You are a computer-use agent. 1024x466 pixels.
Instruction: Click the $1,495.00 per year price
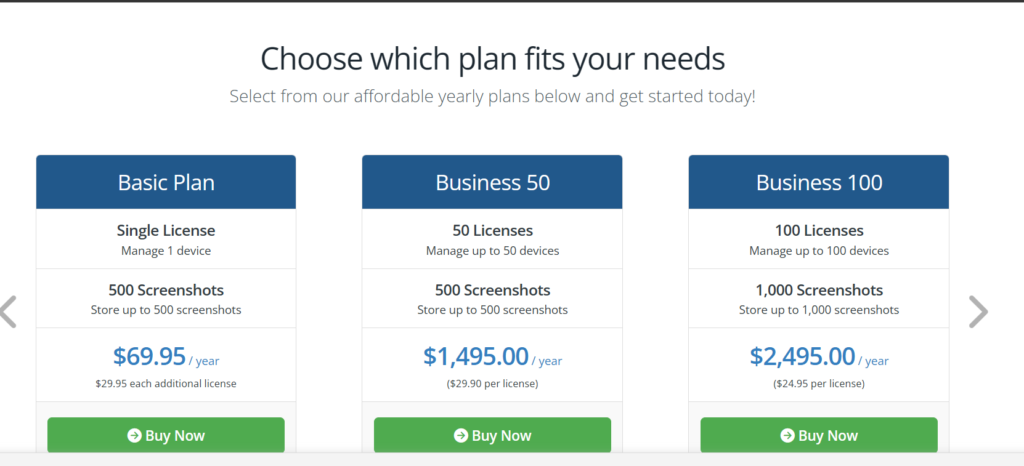pyautogui.click(x=492, y=357)
